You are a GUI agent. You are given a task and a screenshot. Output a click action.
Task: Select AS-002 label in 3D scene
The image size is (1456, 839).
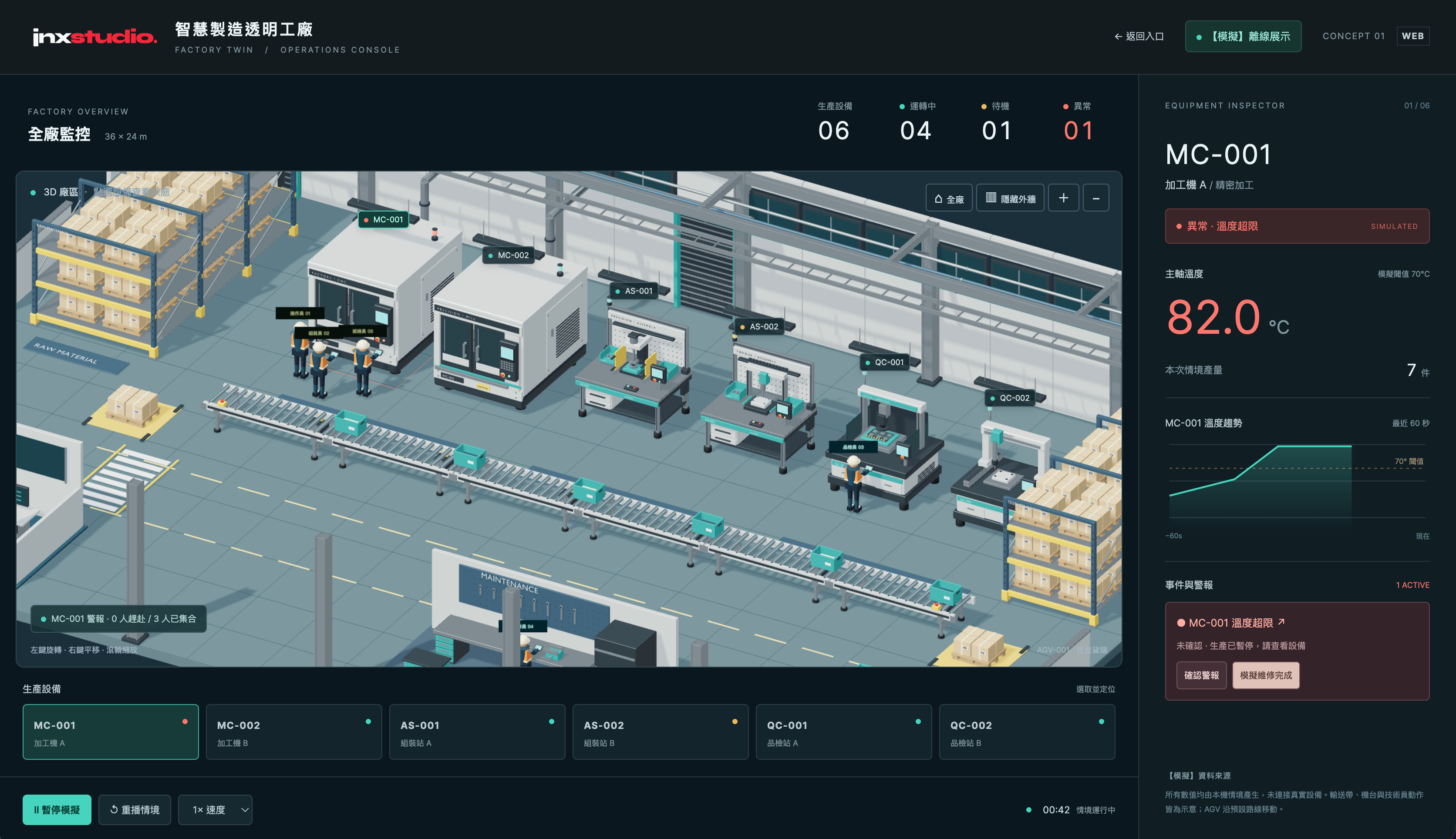[758, 327]
